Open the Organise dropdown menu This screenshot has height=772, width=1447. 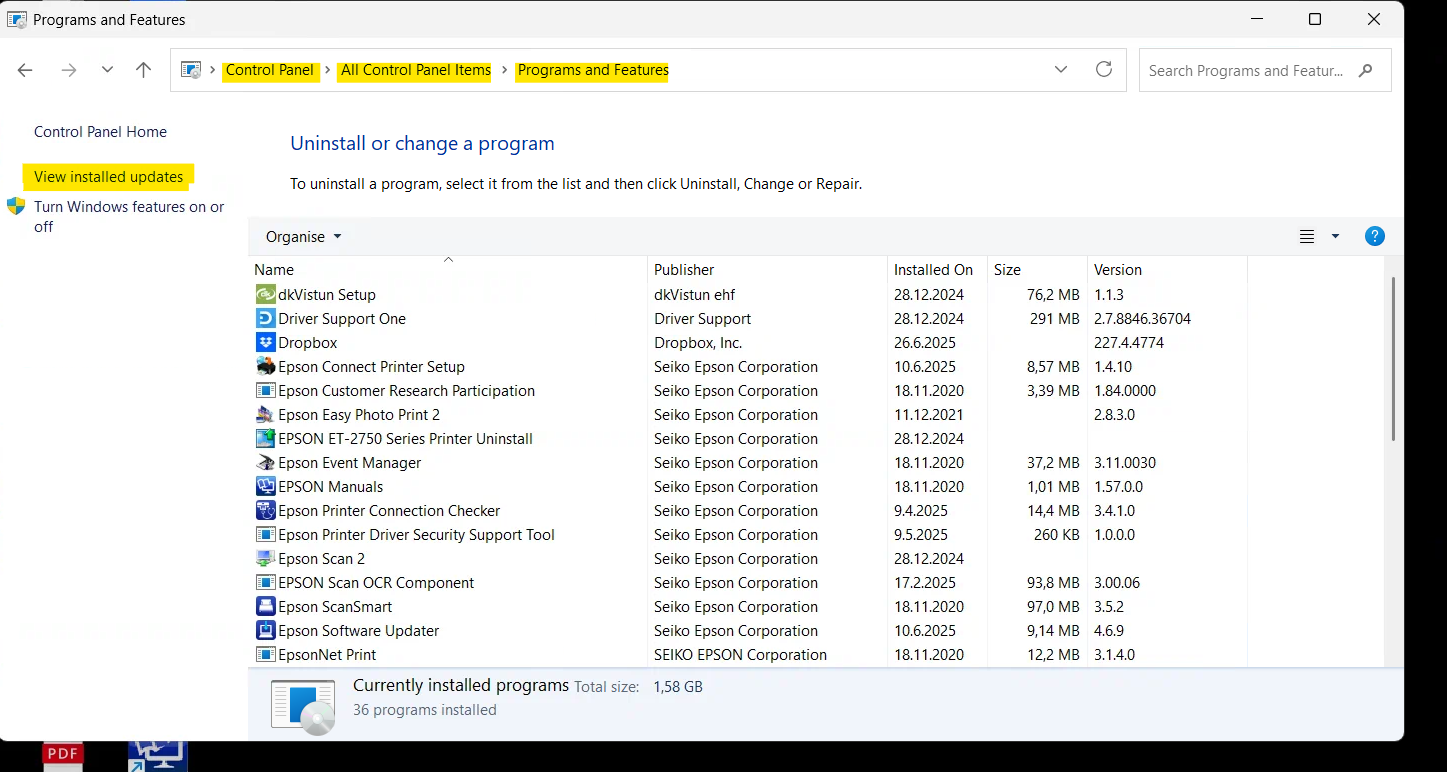click(303, 236)
